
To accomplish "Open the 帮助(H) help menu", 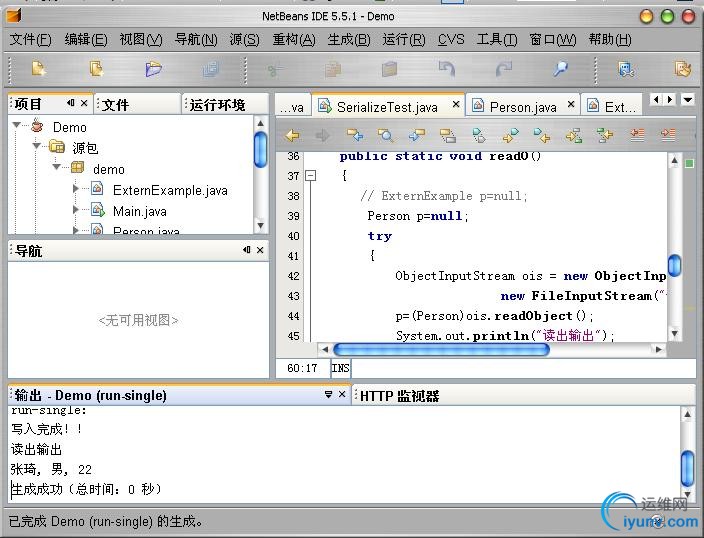I will coord(610,40).
